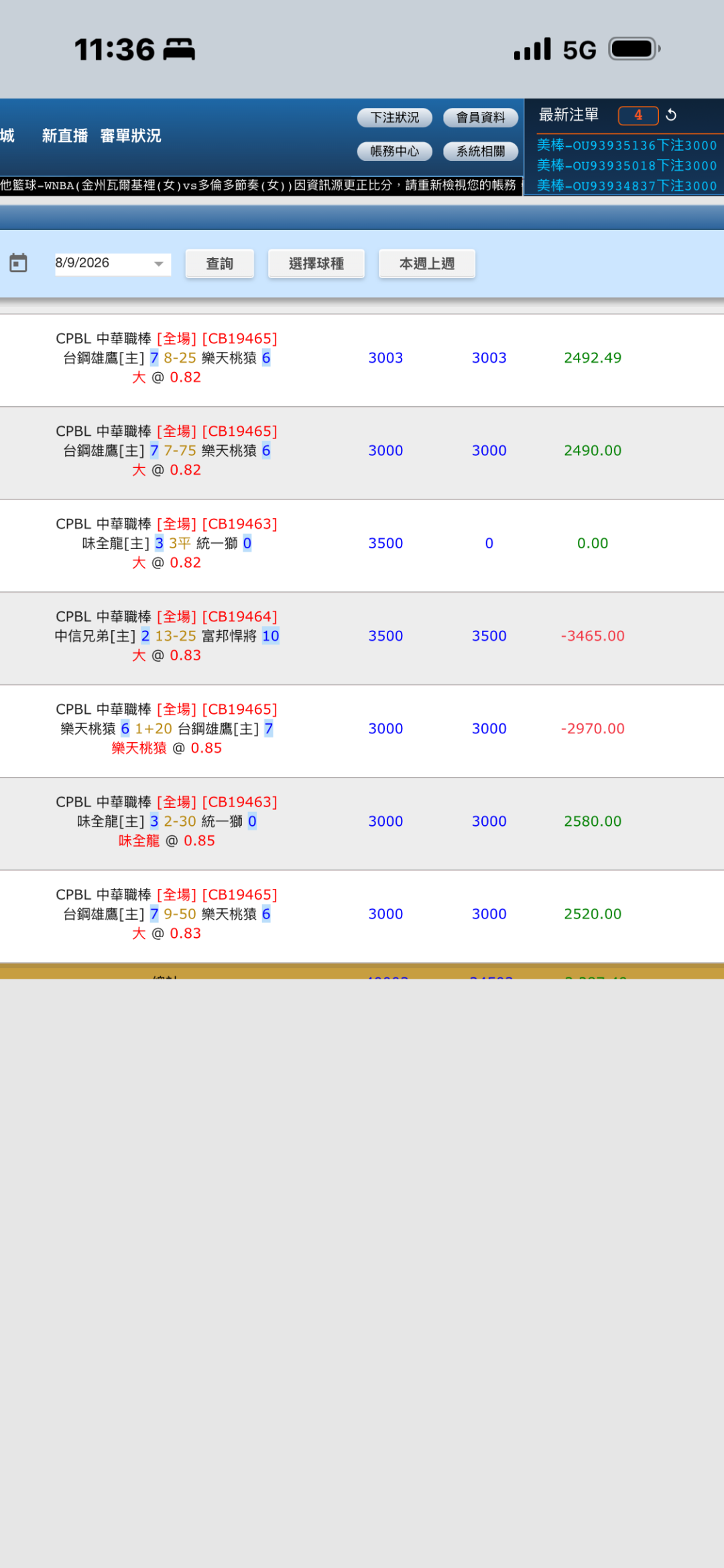Open latest bet OU93935136
This screenshot has height=1568, width=724.
pos(627,145)
